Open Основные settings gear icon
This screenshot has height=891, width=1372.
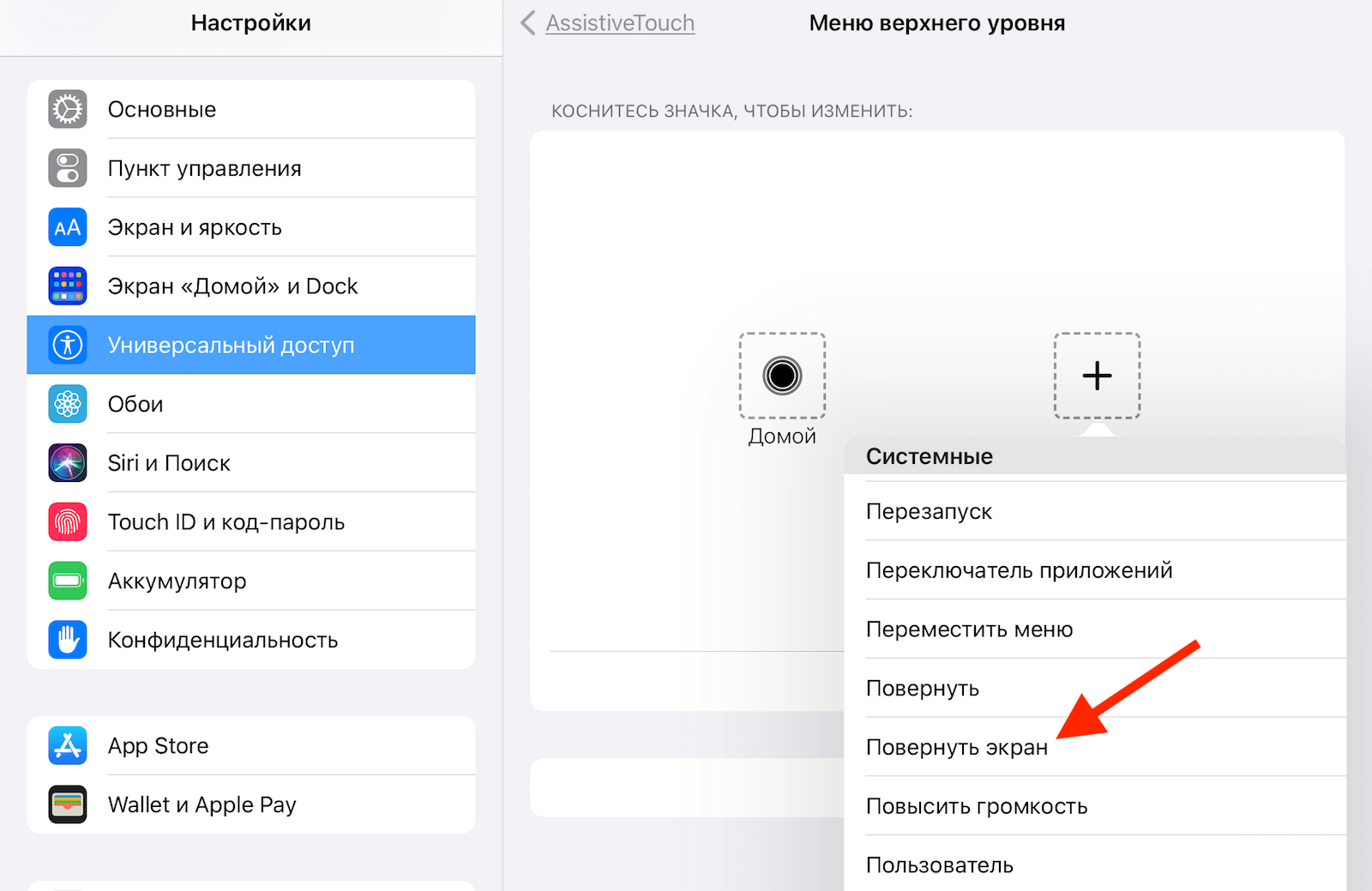point(68,110)
